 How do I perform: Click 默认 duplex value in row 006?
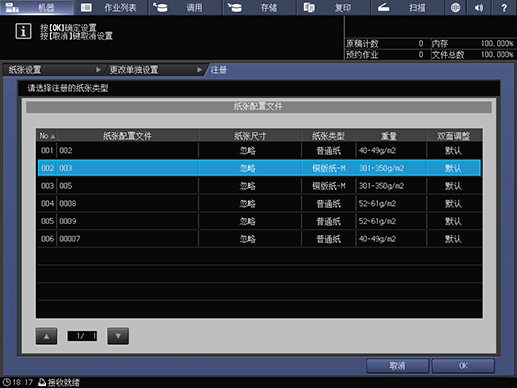pos(453,239)
